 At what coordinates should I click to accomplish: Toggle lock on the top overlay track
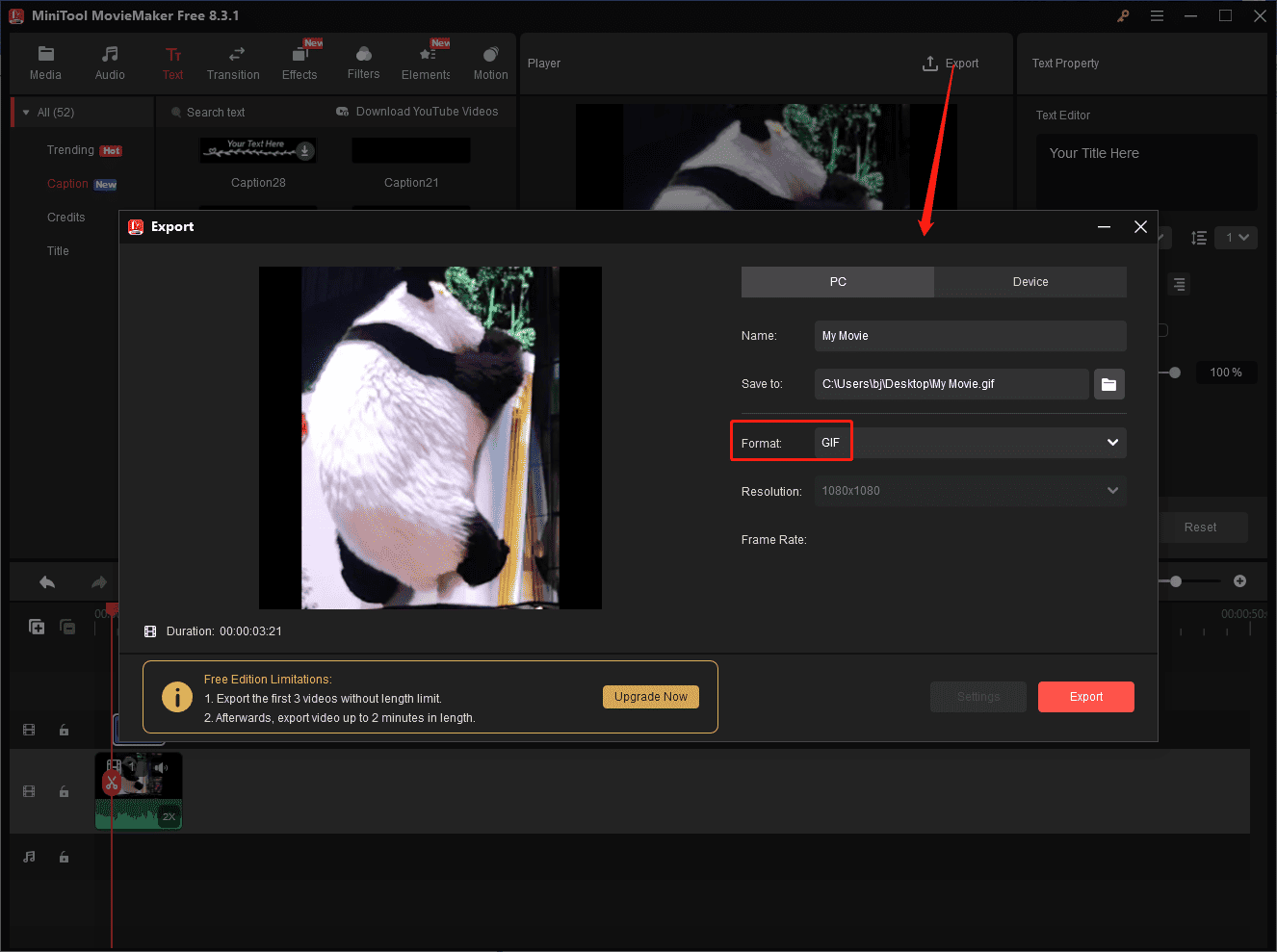pyautogui.click(x=64, y=730)
